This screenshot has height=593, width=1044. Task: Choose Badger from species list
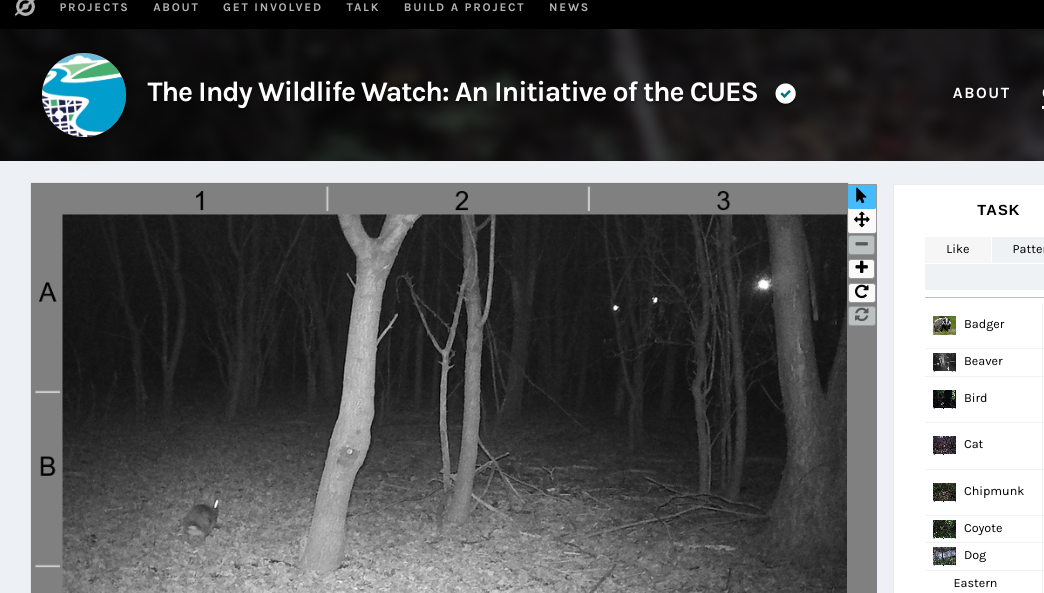984,324
